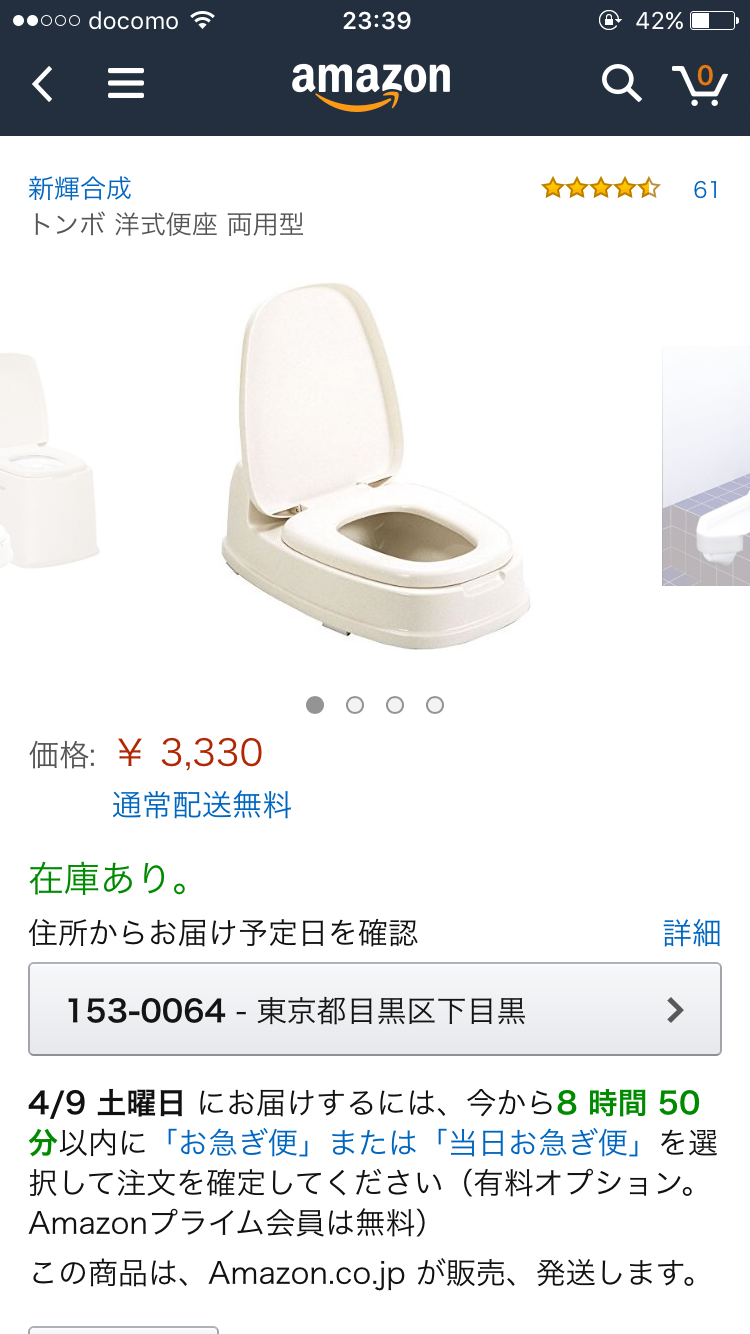Select the fourth image page dot
This screenshot has width=750, height=1334.
[435, 705]
